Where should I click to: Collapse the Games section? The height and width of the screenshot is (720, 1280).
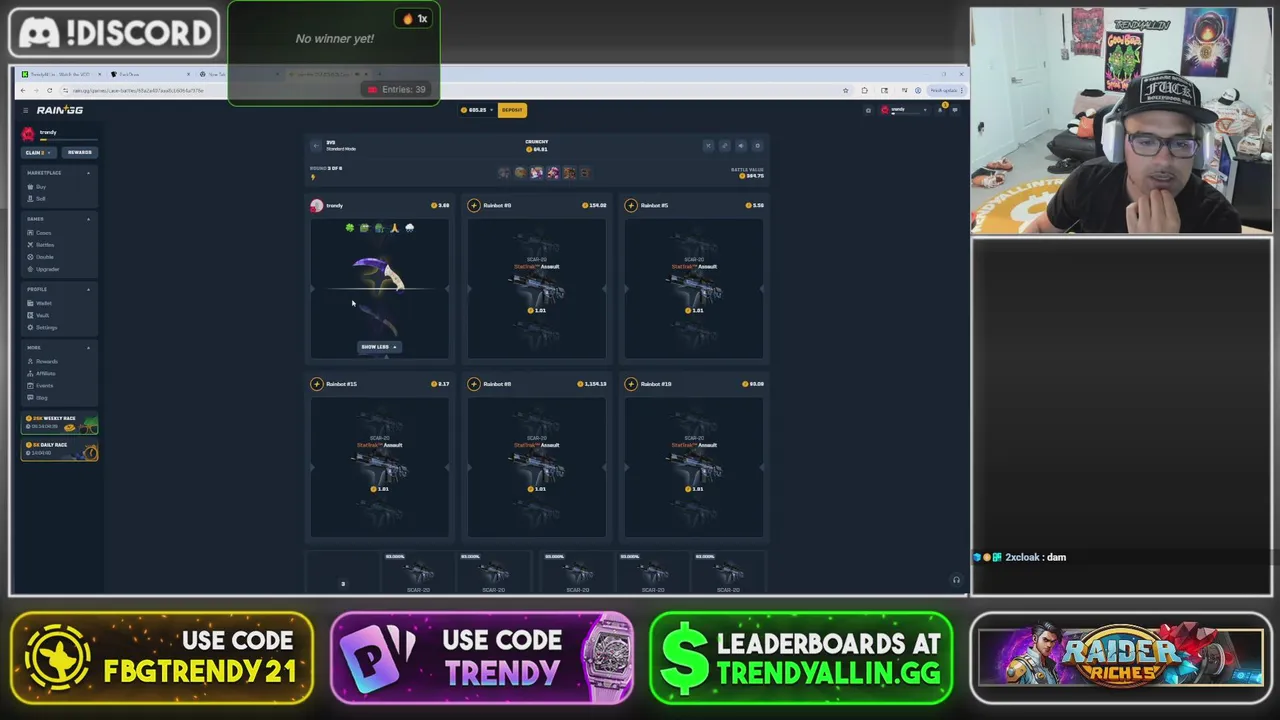[88, 219]
